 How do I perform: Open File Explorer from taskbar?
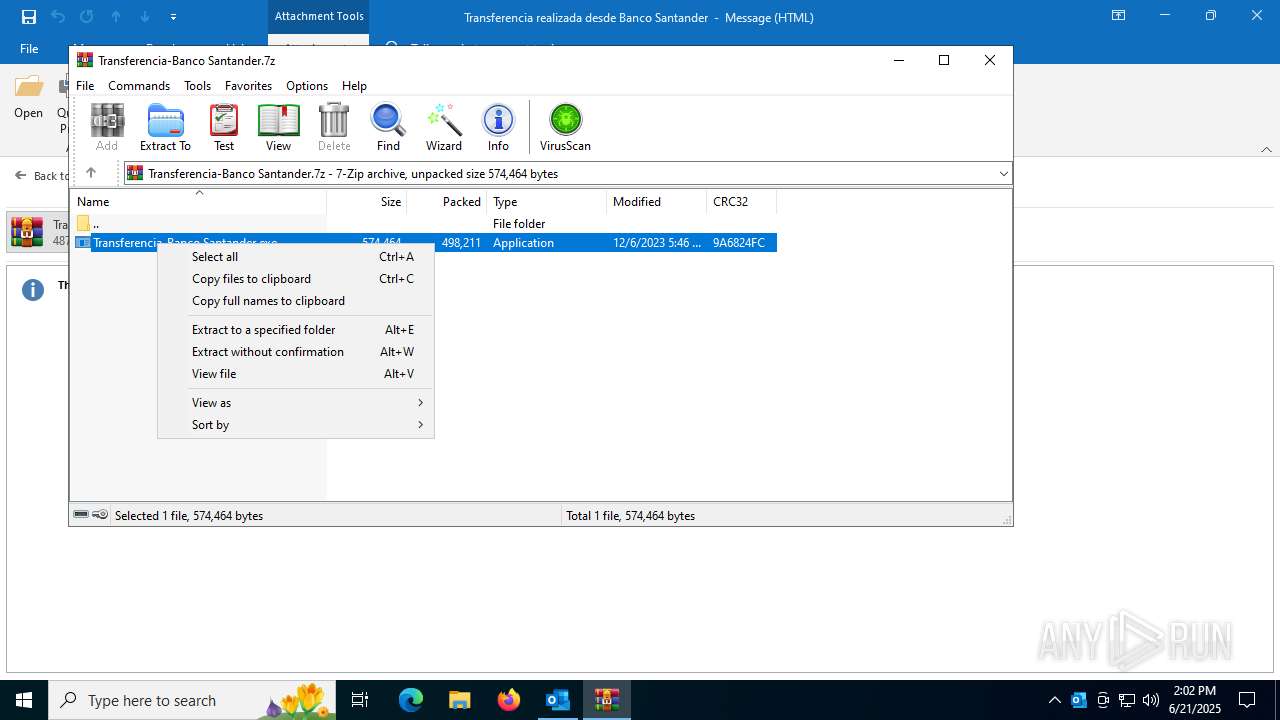tap(459, 700)
